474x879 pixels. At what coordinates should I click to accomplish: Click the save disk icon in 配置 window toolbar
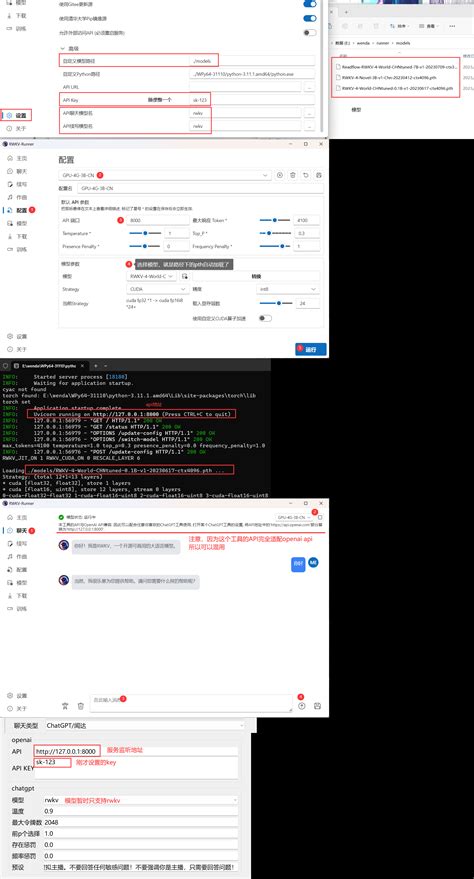tap(319, 175)
